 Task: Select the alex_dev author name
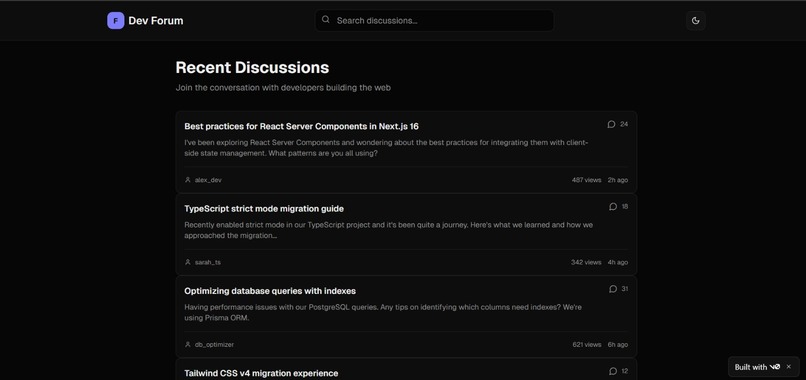208,180
